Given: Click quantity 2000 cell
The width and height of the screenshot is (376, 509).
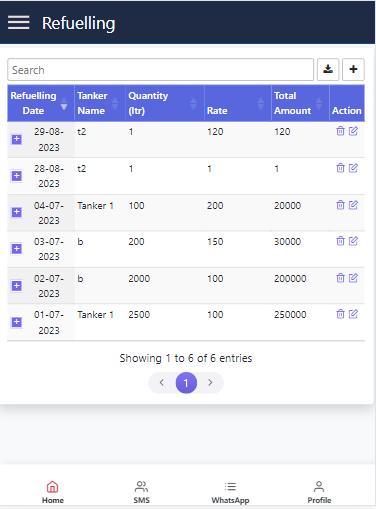Looking at the screenshot, I should (139, 278).
